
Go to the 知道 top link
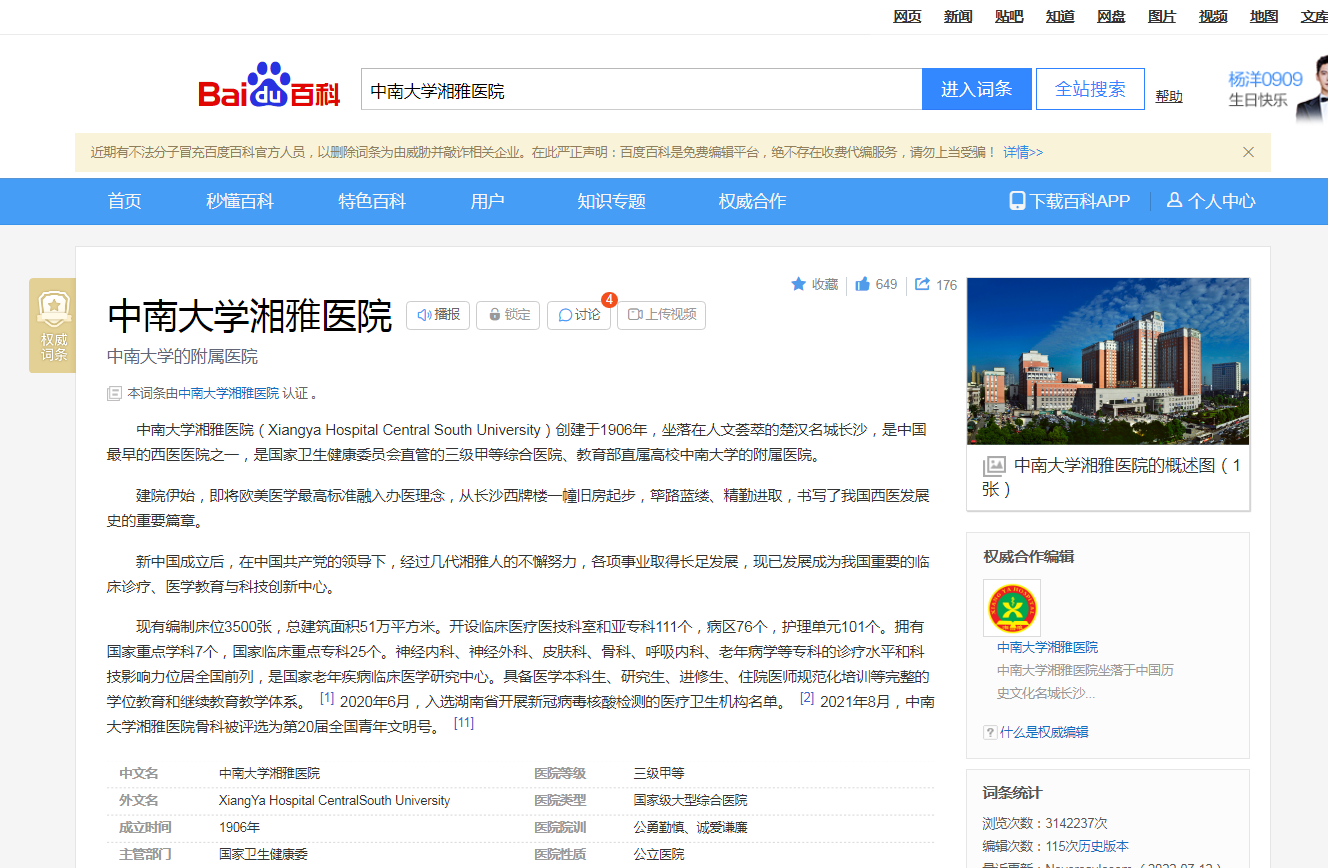(1060, 16)
